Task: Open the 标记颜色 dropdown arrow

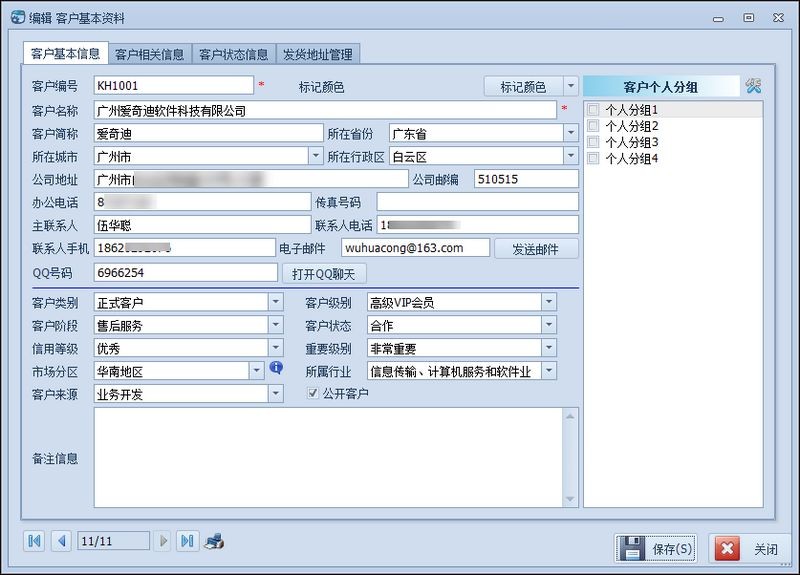Action: click(x=571, y=86)
